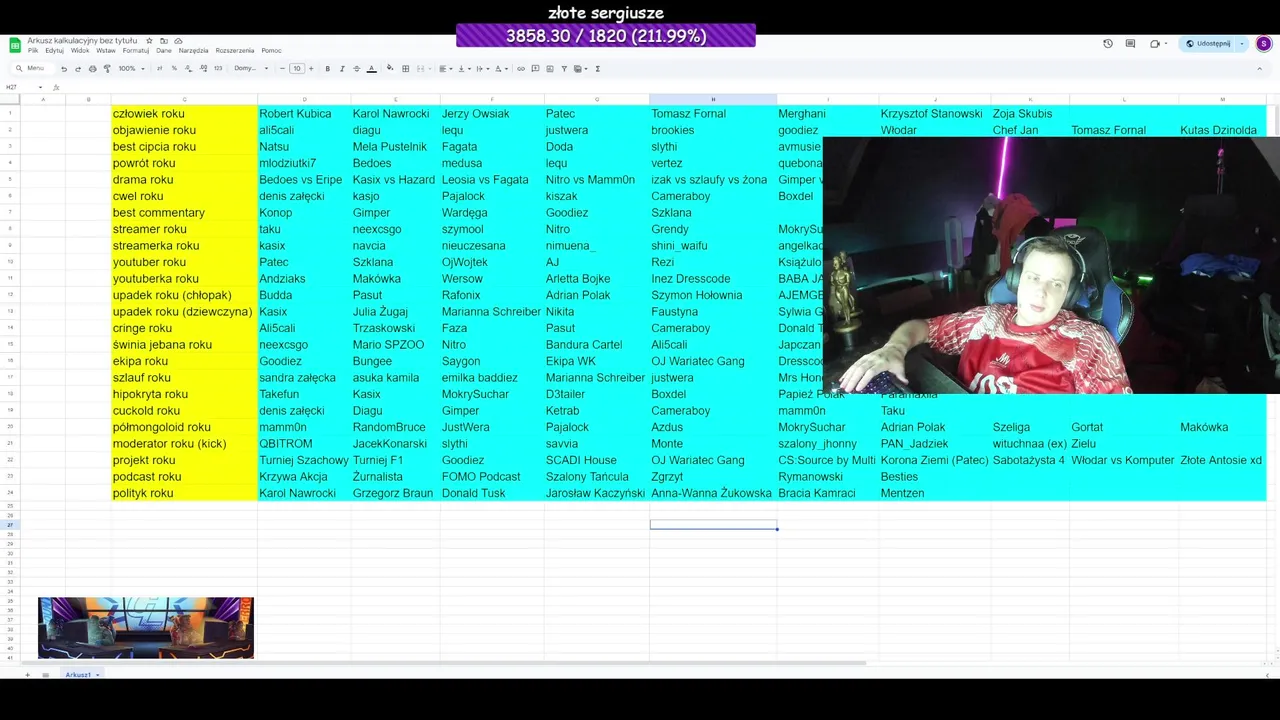Apply strikethrough formatting
1280x720 pixels.
(356, 69)
